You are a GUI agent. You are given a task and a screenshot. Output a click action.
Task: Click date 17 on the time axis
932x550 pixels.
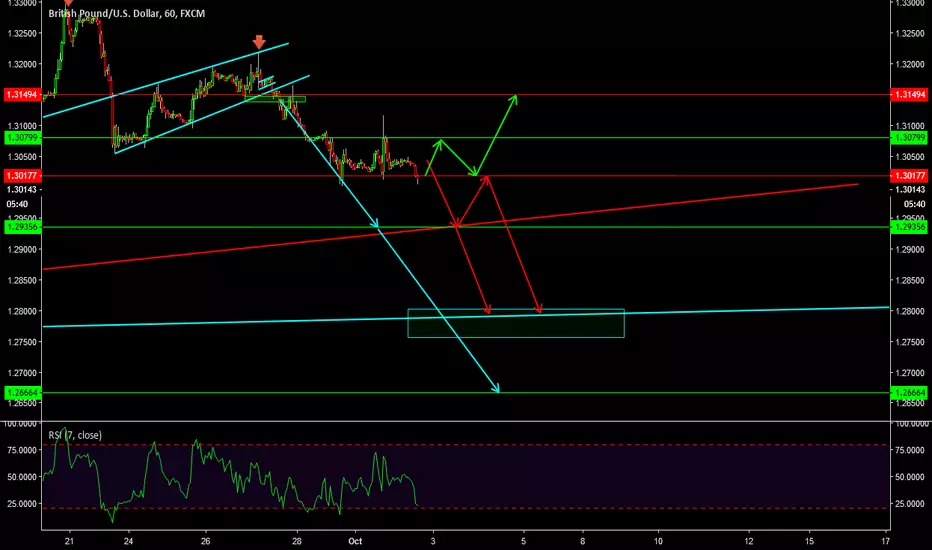tap(886, 541)
